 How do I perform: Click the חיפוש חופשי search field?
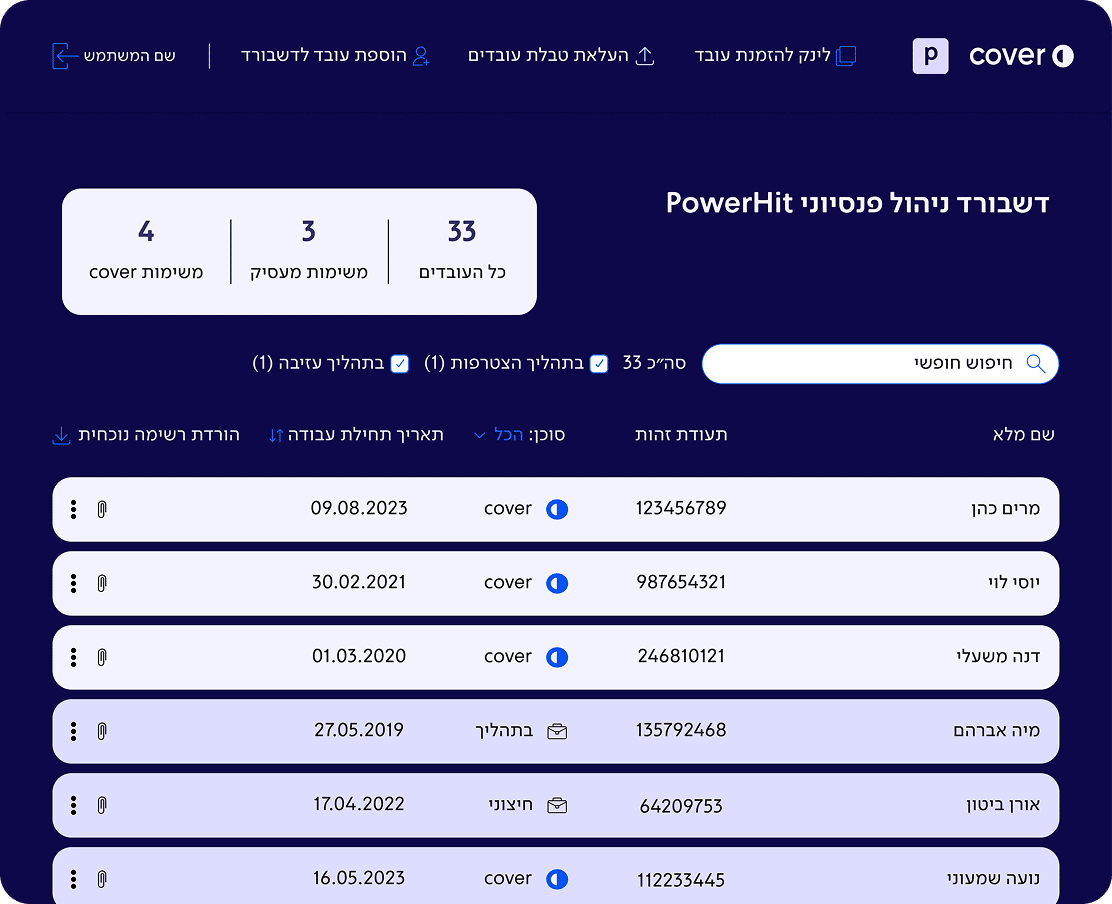point(880,364)
